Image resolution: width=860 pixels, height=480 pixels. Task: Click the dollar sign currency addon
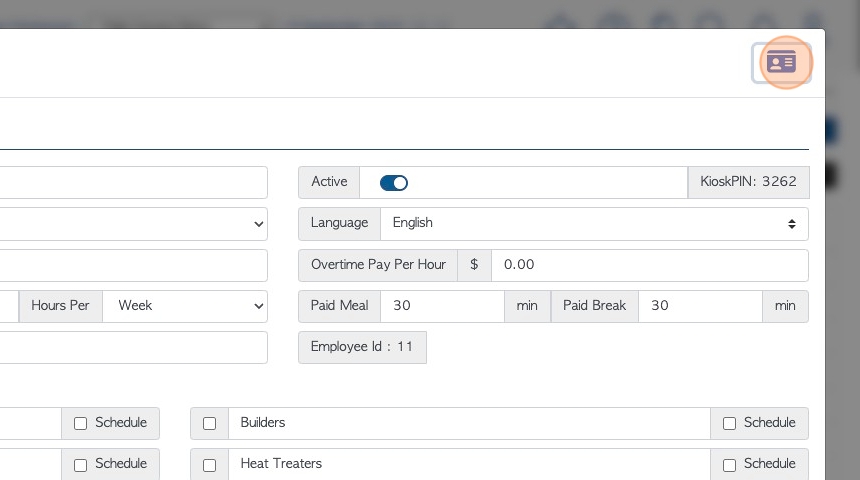click(x=474, y=265)
